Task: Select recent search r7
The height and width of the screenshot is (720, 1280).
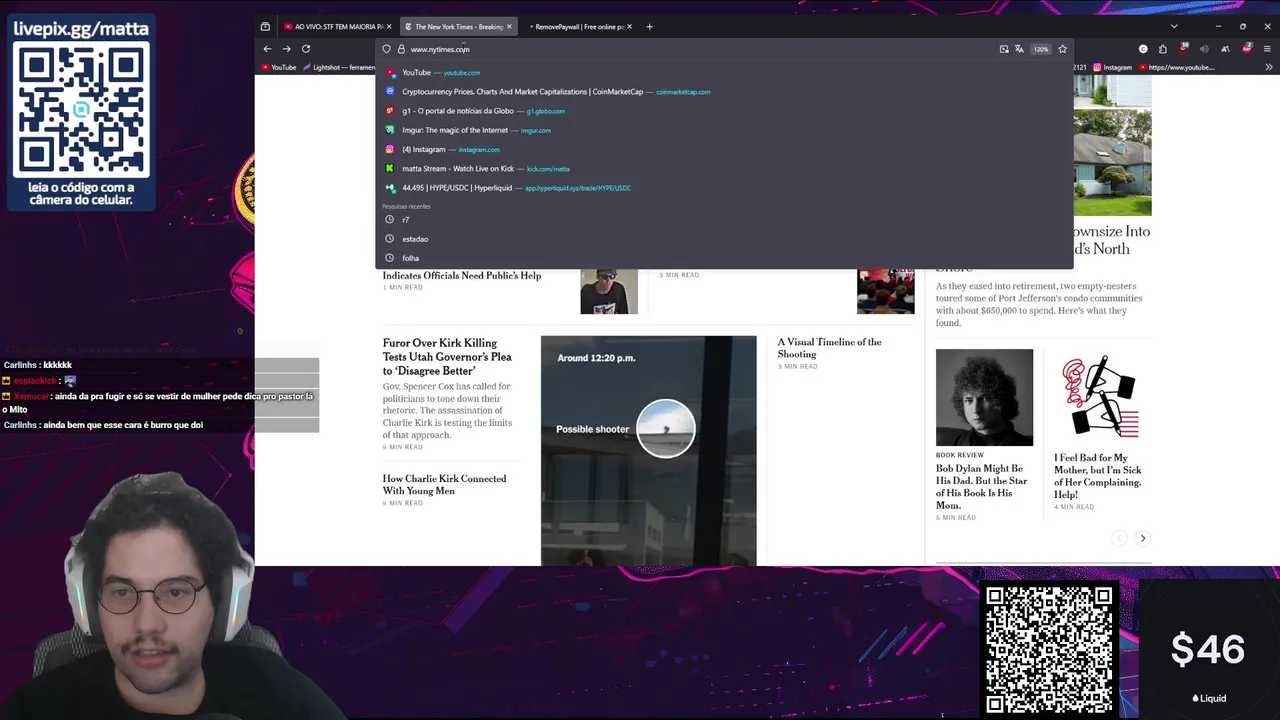Action: 724,220
